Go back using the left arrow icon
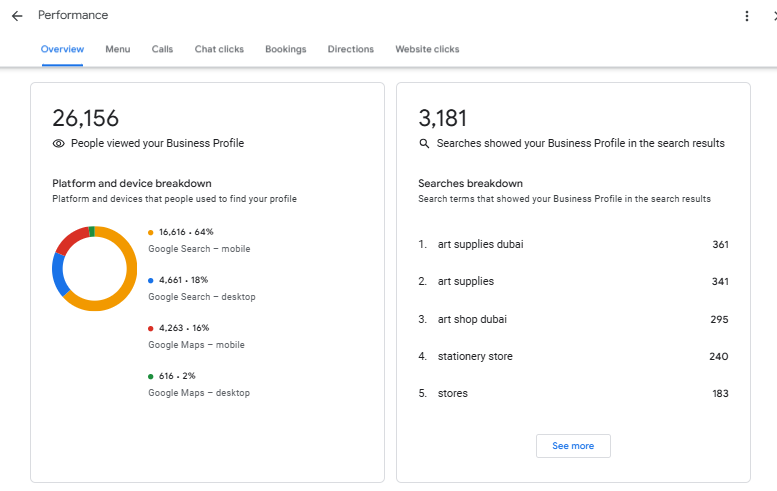Screen dimensions: 777x491 [17, 16]
